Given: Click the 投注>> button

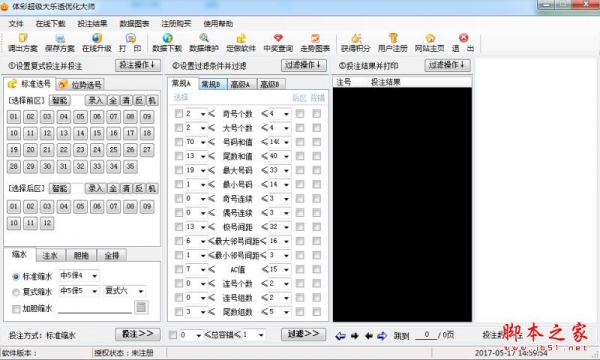Looking at the screenshot, I should pyautogui.click(x=138, y=334).
